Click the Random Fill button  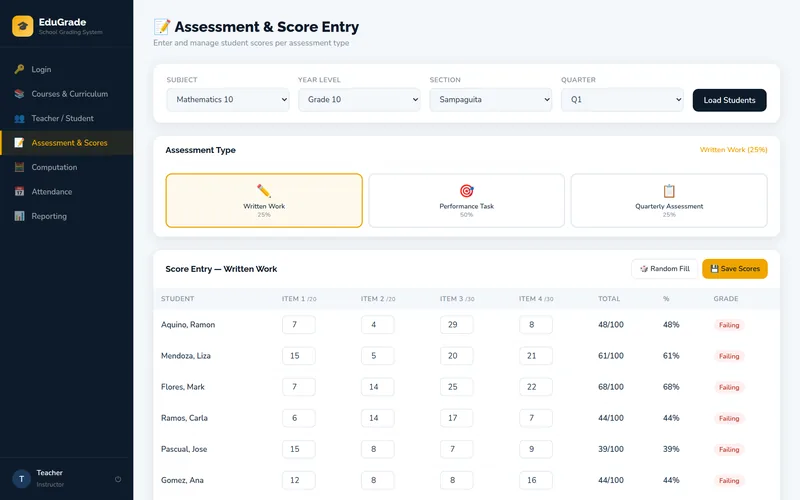tap(664, 269)
